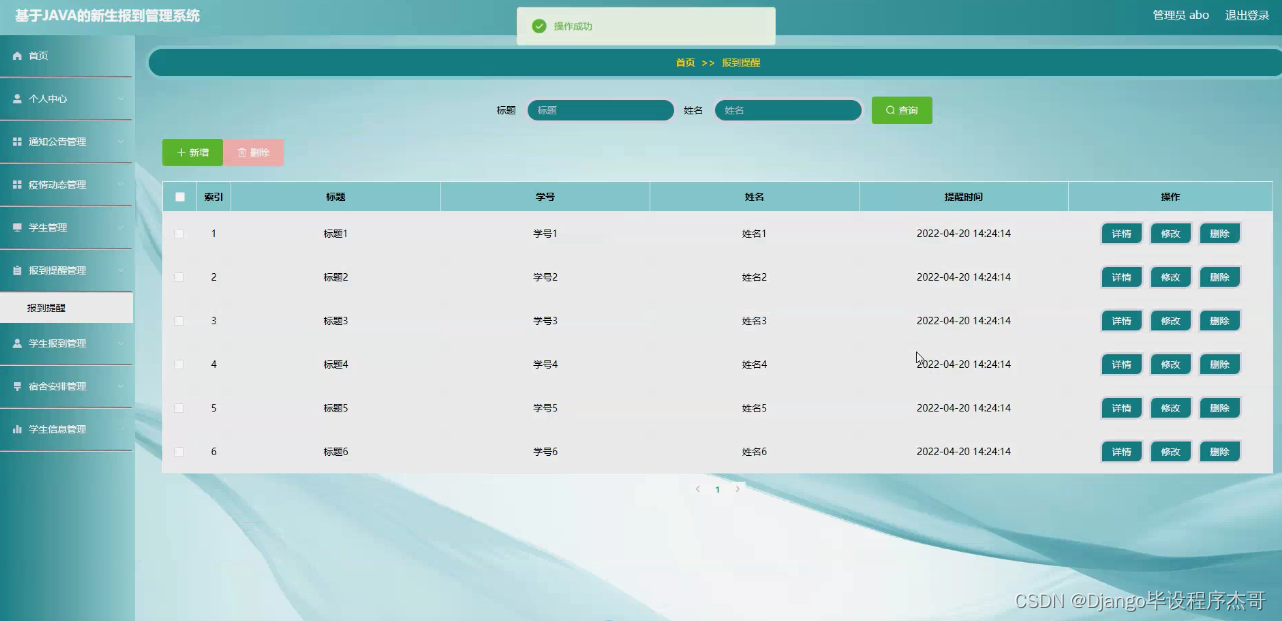This screenshot has height=621, width=1282.
Task: Click the green 查询 search button
Action: (x=902, y=110)
